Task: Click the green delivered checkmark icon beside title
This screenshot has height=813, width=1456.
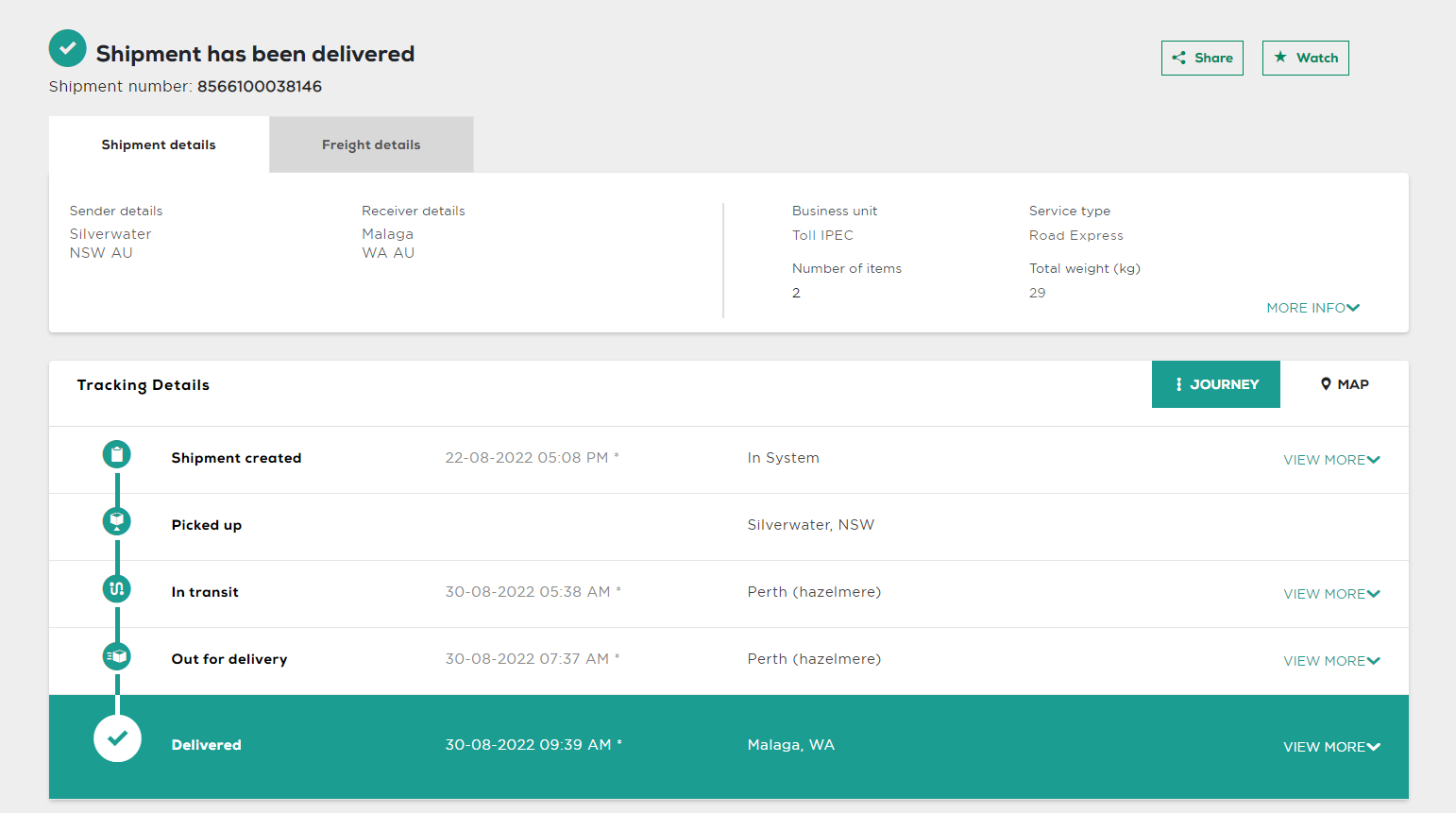Action: (x=67, y=48)
